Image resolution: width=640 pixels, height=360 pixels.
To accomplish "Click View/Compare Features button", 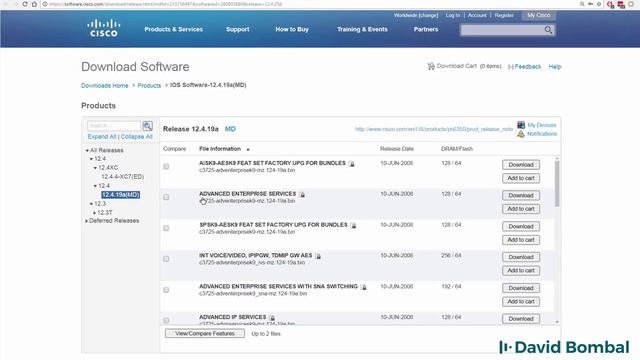I will (x=205, y=333).
